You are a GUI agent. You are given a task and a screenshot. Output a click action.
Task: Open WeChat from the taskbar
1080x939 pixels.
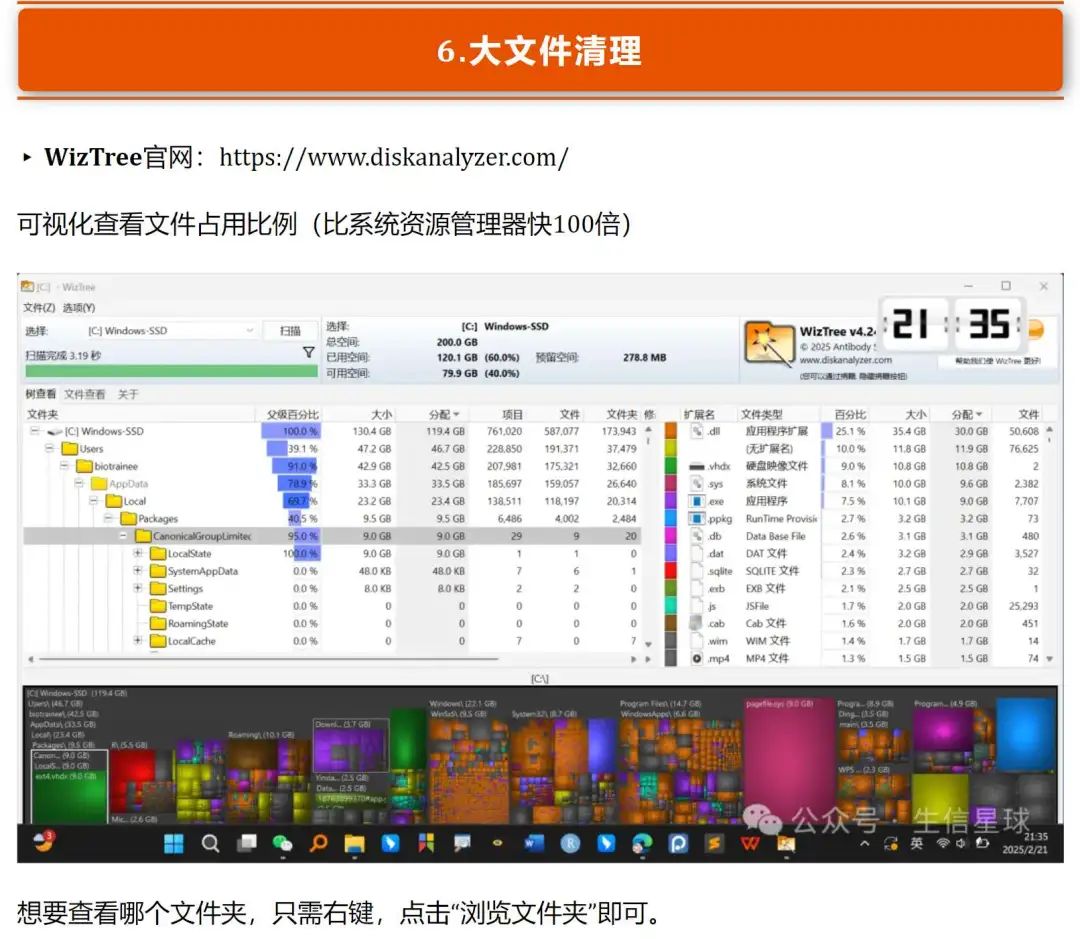282,843
